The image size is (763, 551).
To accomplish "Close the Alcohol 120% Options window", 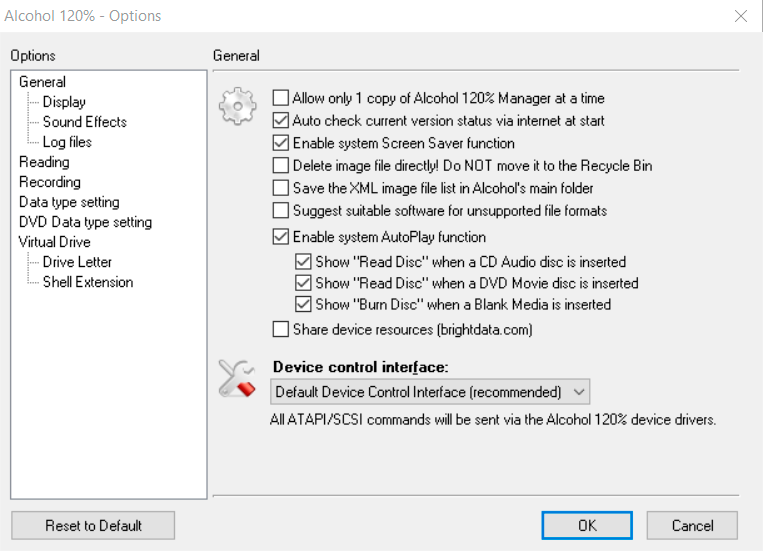I will coord(741,16).
